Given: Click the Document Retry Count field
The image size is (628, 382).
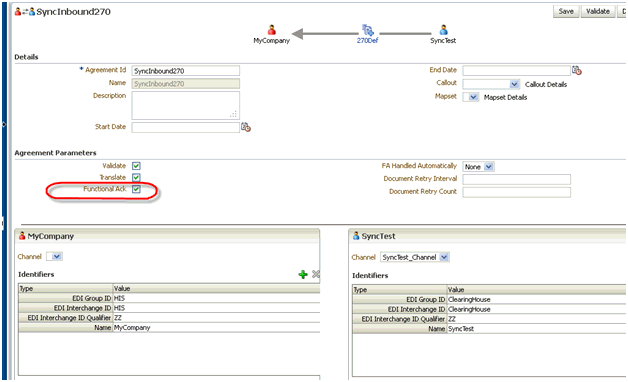Looking at the screenshot, I should (x=516, y=192).
